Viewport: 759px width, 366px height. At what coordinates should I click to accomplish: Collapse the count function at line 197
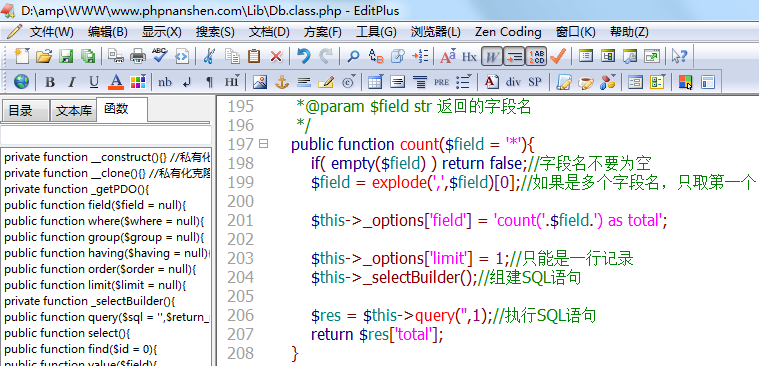point(264,144)
